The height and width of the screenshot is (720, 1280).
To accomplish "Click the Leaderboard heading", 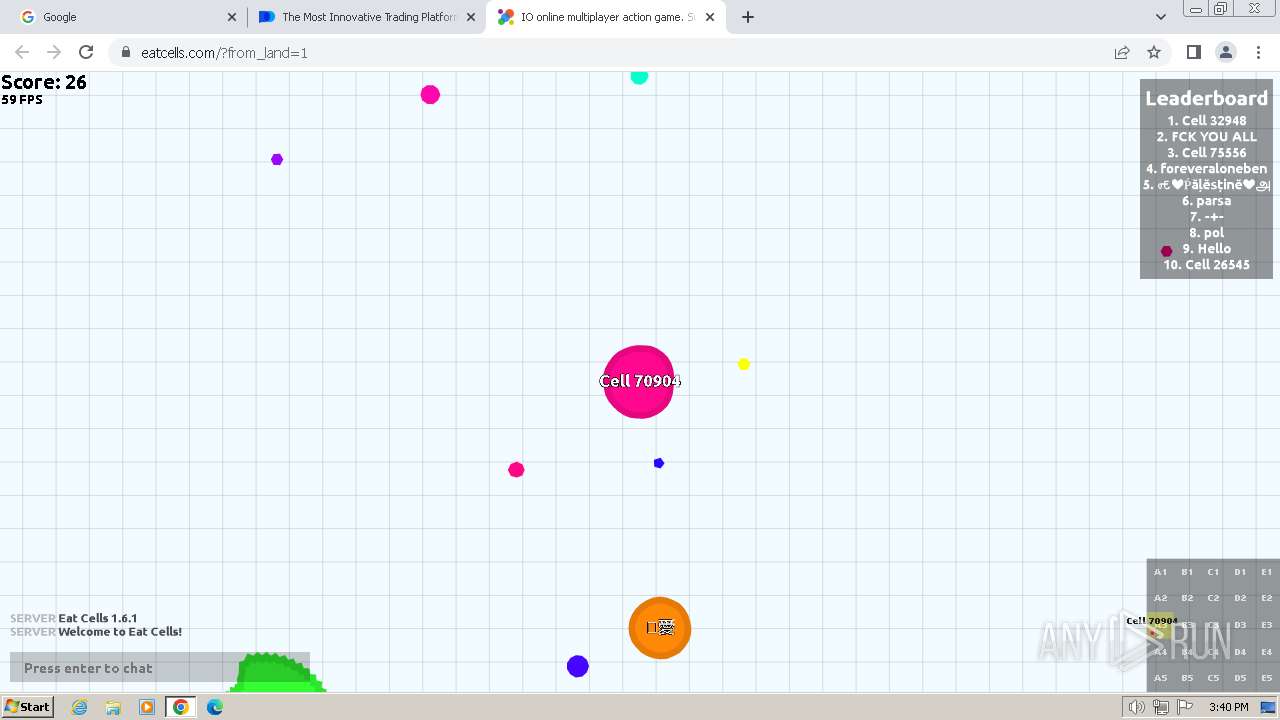I will coord(1206,98).
